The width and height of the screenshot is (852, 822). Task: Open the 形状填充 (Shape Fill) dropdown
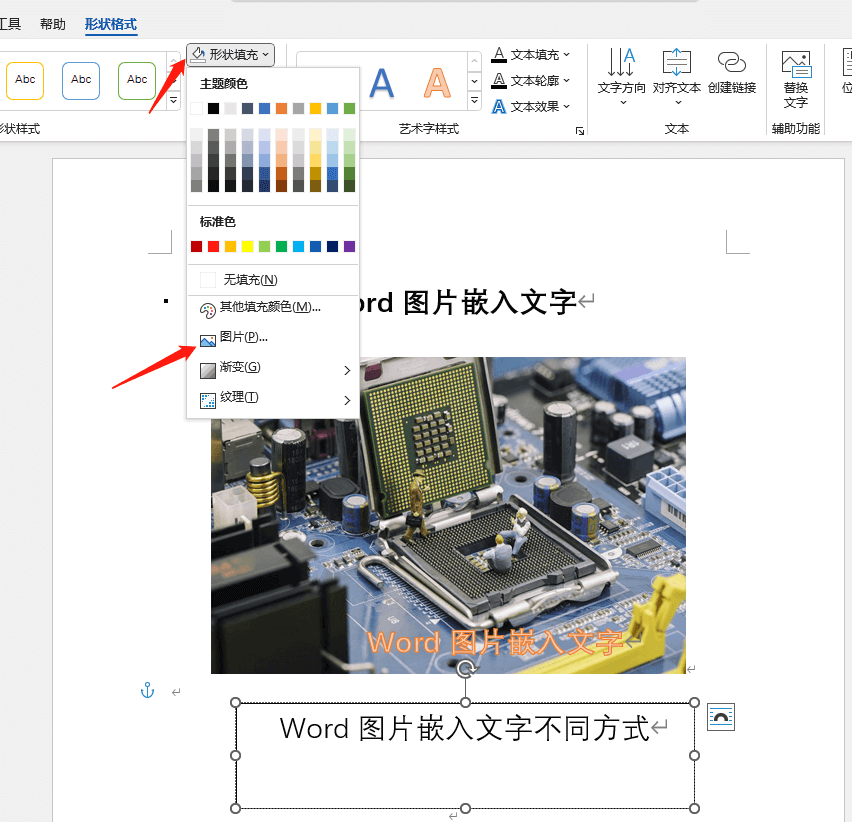tap(230, 55)
